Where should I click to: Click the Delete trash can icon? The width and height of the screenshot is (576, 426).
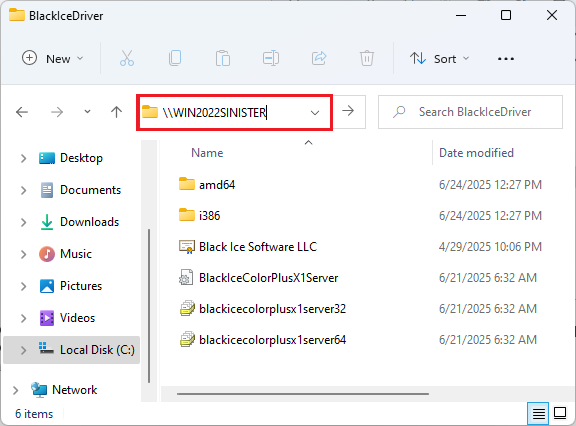(x=367, y=58)
